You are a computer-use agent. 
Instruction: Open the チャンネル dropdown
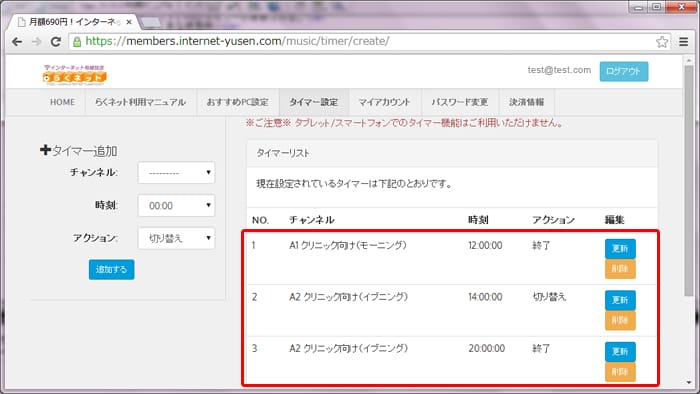click(x=176, y=173)
